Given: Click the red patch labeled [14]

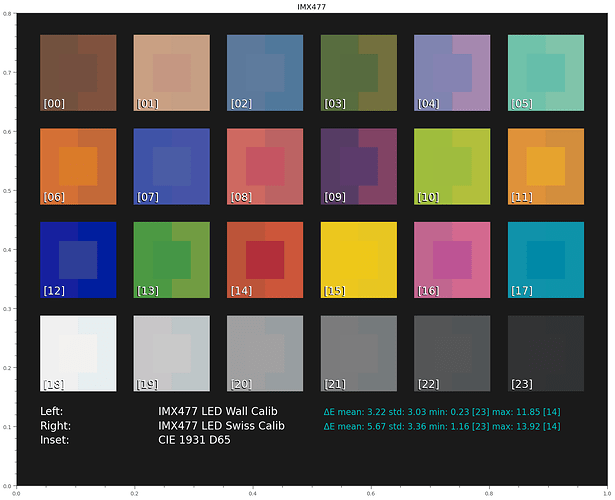Looking at the screenshot, I should click(265, 260).
